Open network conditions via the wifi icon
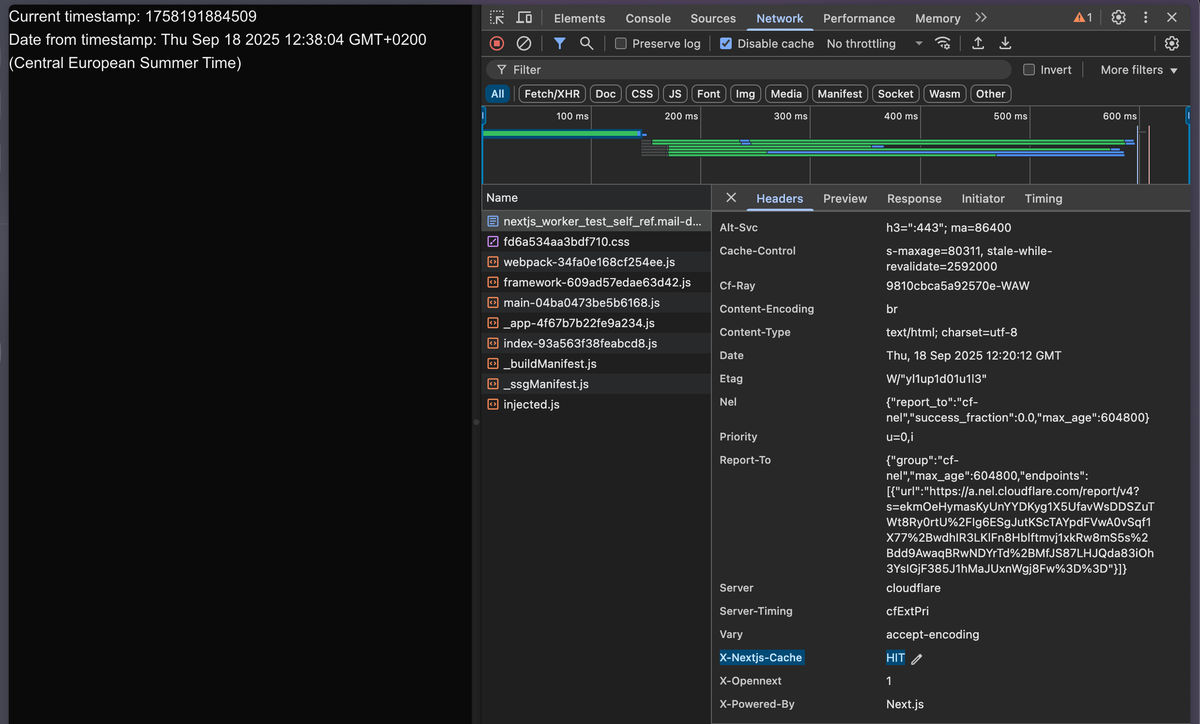This screenshot has height=724, width=1200. click(x=942, y=43)
